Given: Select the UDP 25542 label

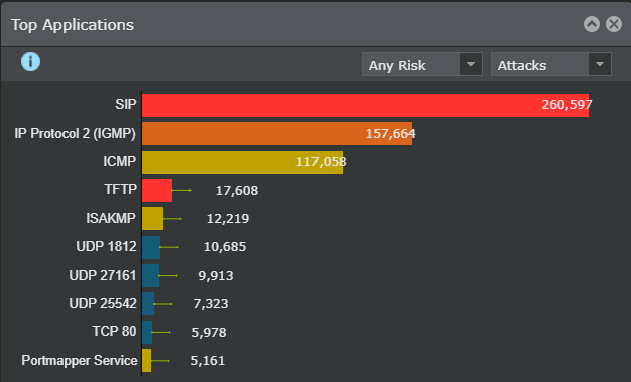Looking at the screenshot, I should click(x=103, y=303).
